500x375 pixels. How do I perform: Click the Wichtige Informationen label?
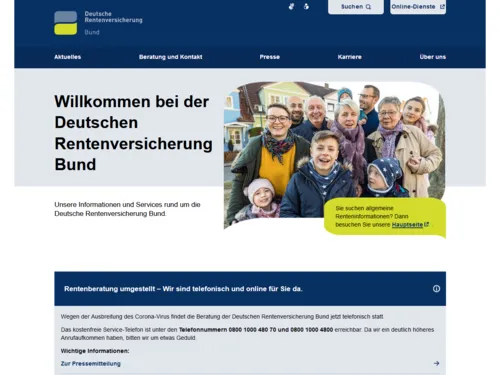tap(95, 351)
